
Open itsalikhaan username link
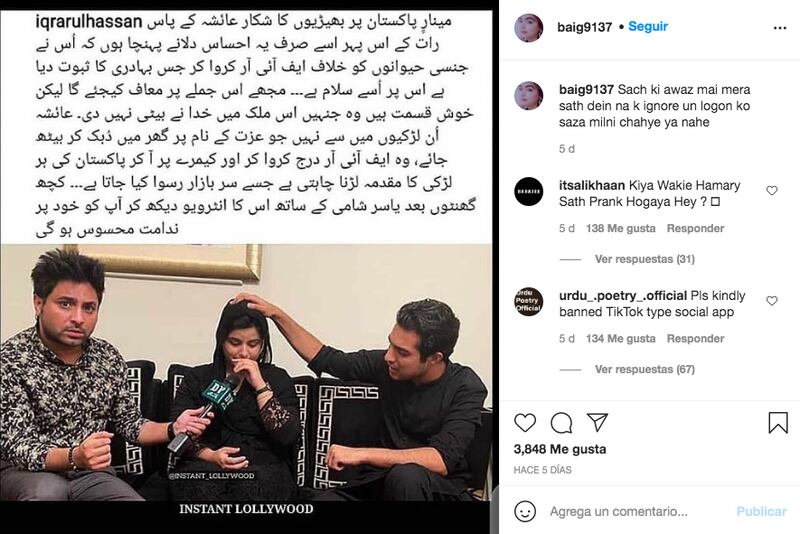pos(592,186)
